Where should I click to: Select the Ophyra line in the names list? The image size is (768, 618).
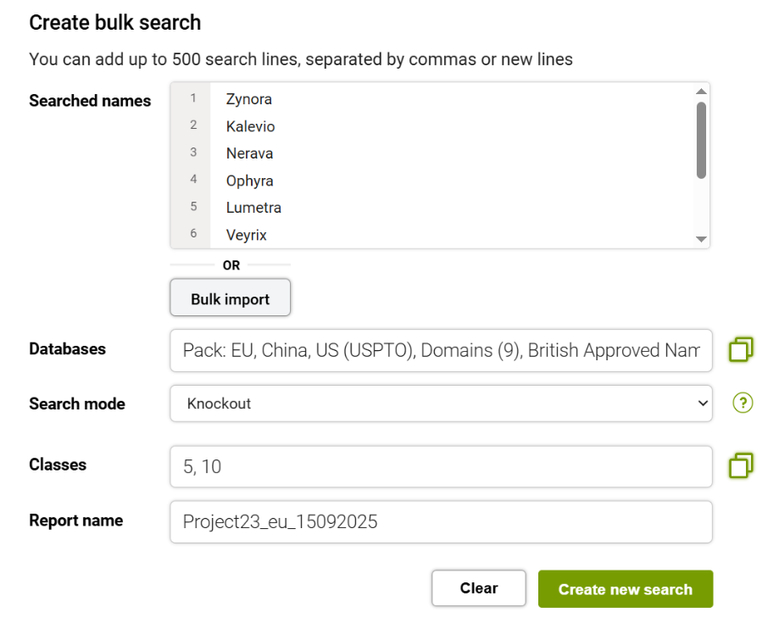(249, 180)
